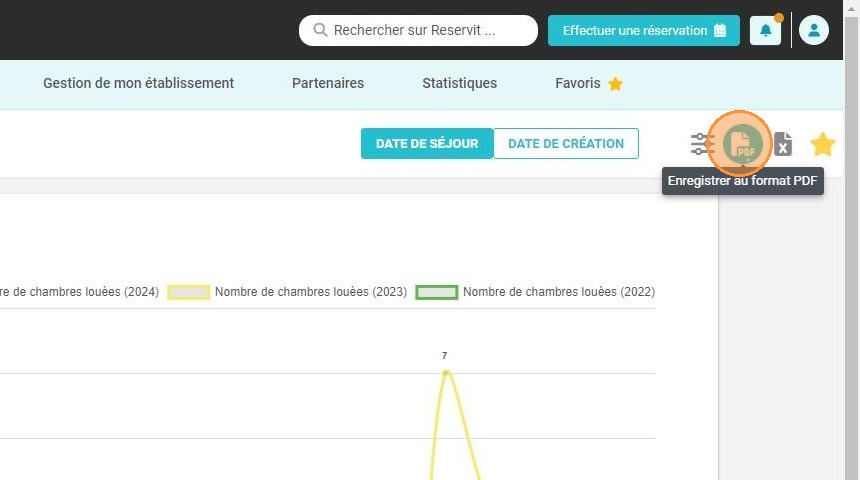The width and height of the screenshot is (860, 480).
Task: Click legend label Nombre de chambres louées (2023)
Action: (x=311, y=292)
